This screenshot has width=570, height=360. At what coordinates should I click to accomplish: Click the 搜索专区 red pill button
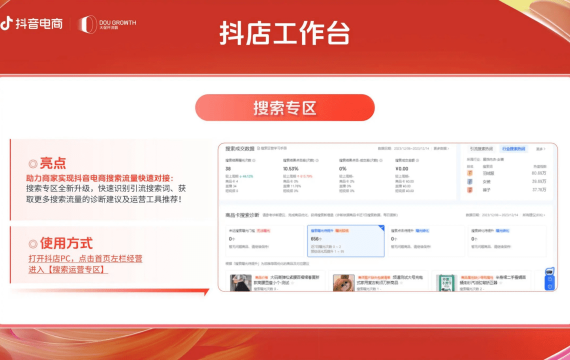coord(285,108)
